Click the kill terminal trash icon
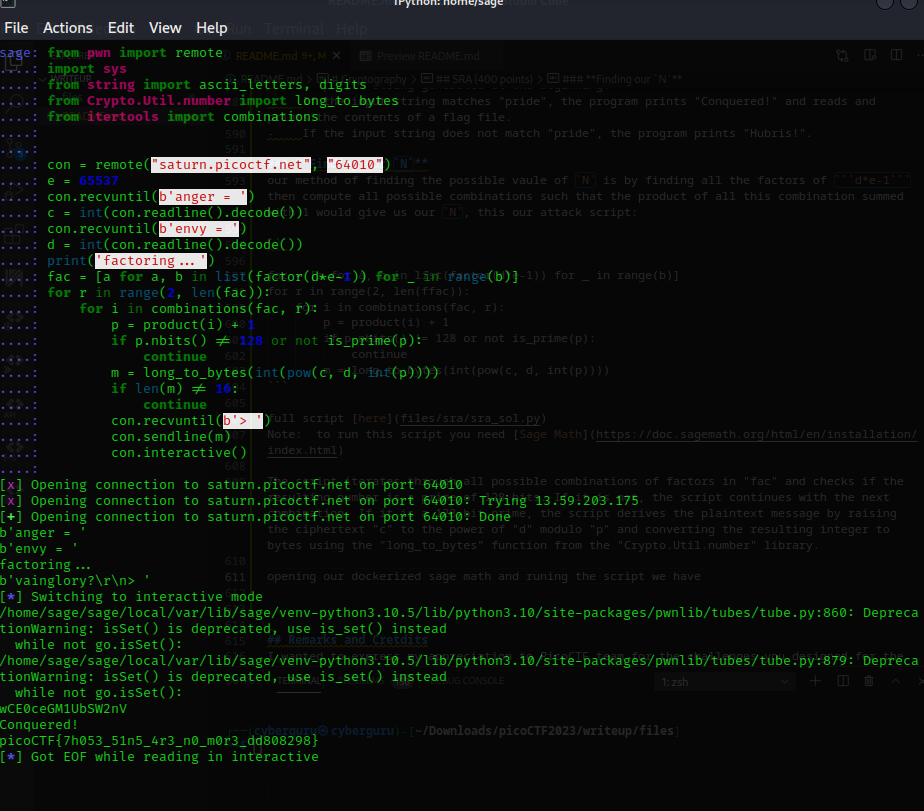The image size is (924, 811). coord(869,681)
